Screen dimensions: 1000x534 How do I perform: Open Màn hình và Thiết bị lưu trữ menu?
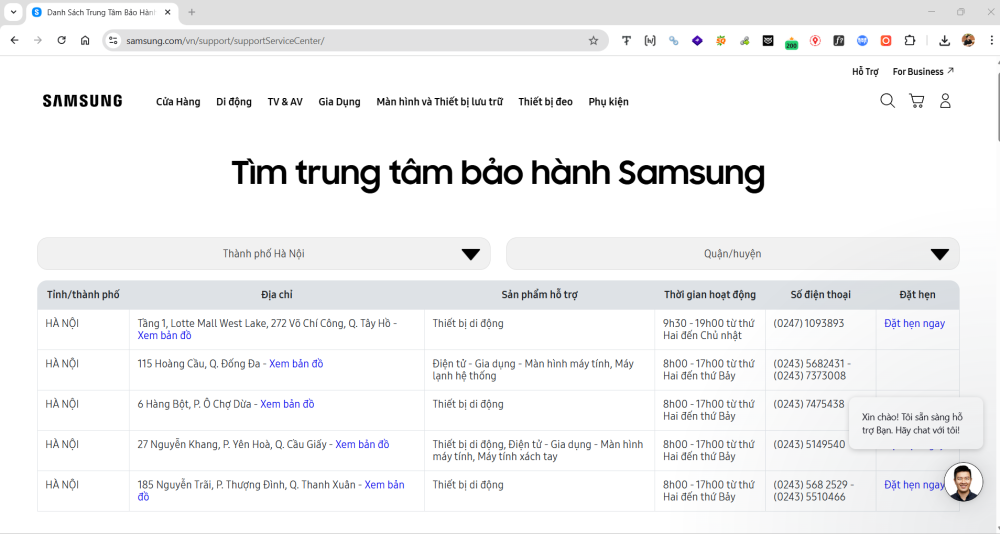439,101
